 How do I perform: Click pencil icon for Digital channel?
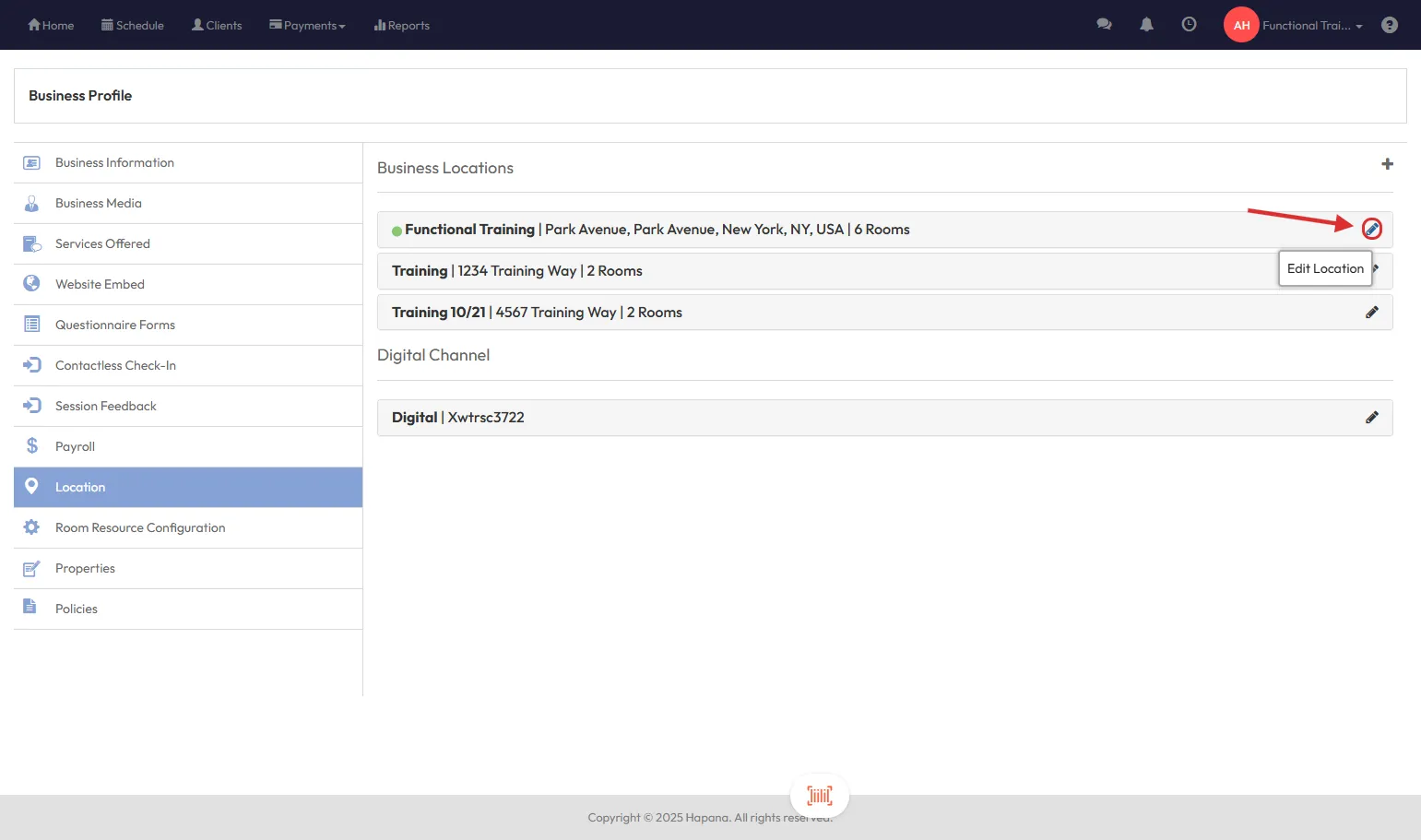[x=1371, y=418]
